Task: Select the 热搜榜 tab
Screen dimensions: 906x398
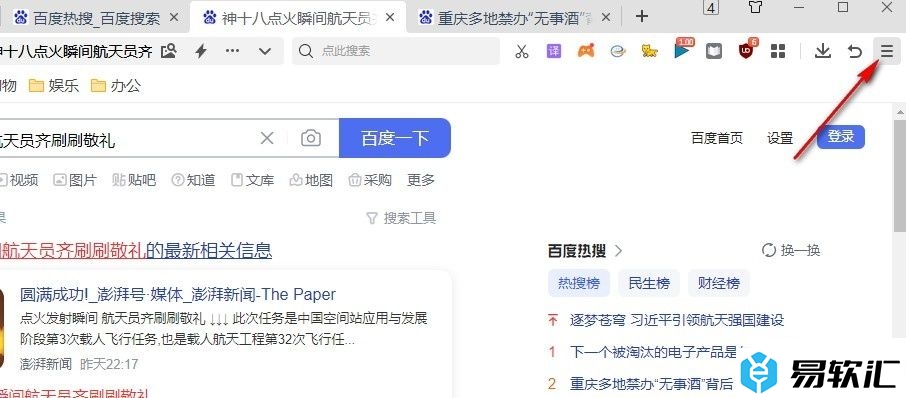Action: pyautogui.click(x=578, y=284)
